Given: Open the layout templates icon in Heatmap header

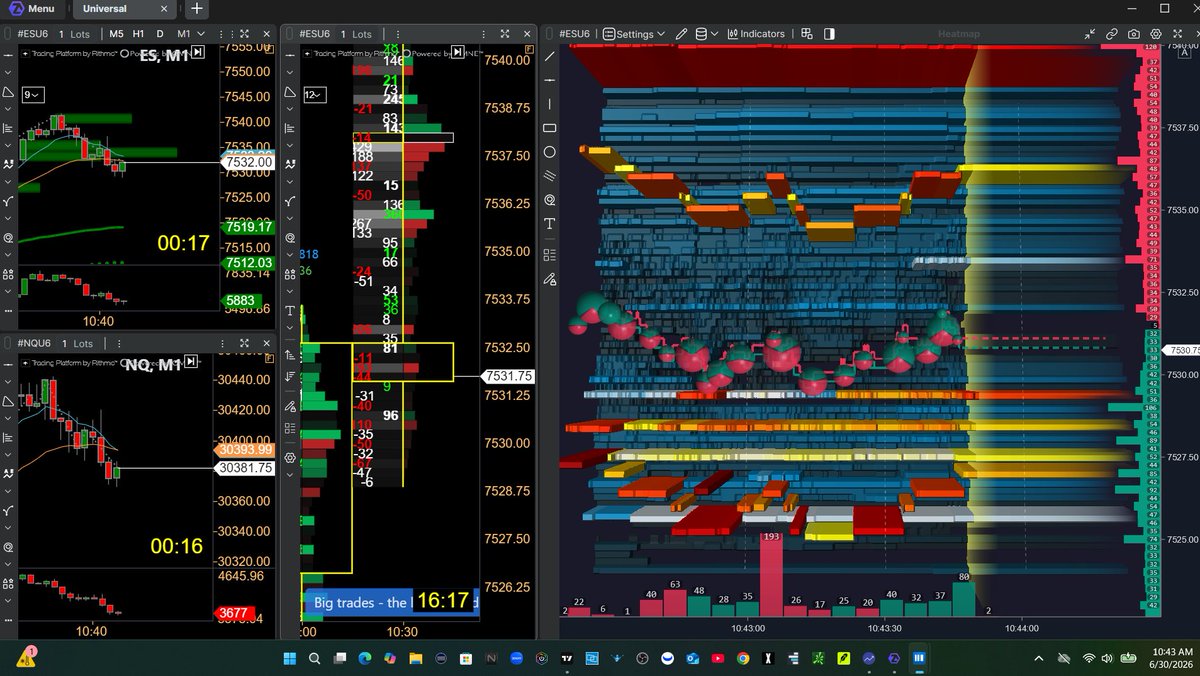Looking at the screenshot, I should [x=807, y=33].
